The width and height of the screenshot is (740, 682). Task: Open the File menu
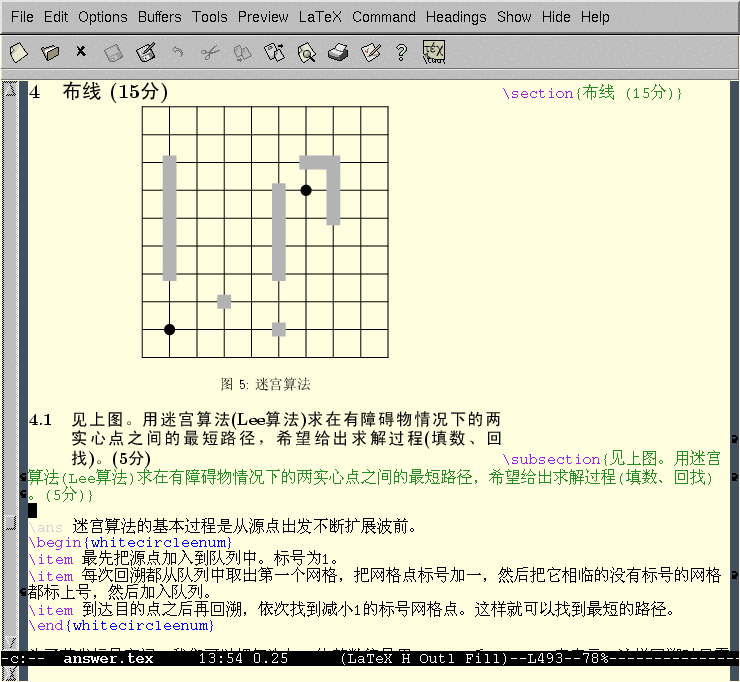pos(22,17)
